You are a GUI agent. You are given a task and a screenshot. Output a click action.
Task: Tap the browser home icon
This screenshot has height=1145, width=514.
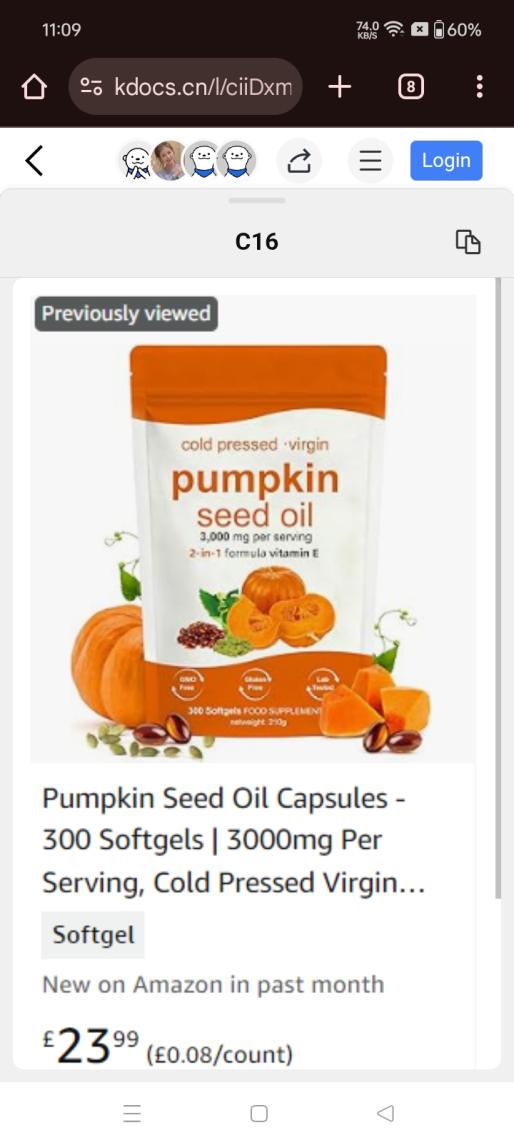click(x=34, y=88)
